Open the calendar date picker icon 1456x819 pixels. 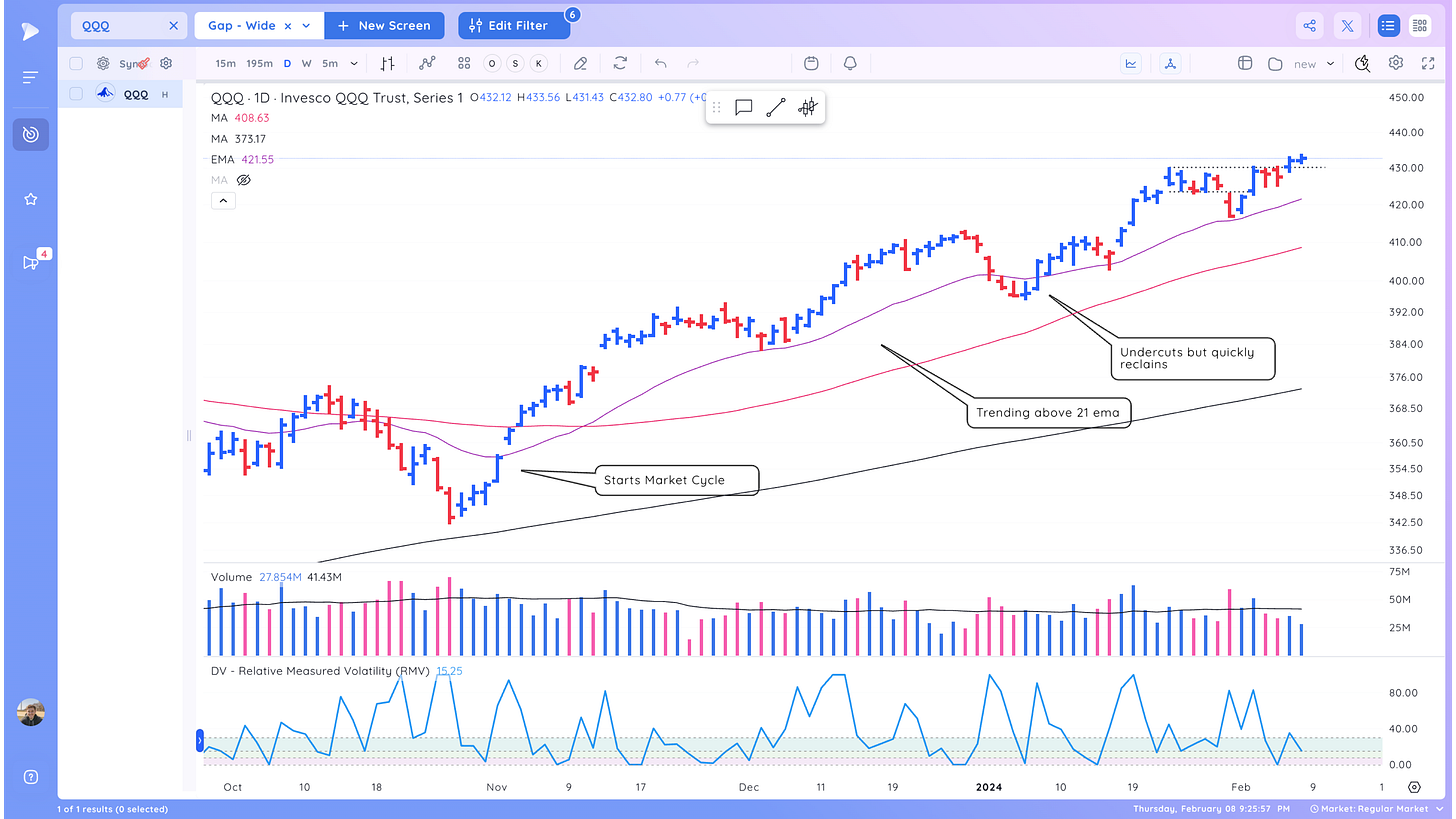[x=811, y=63]
